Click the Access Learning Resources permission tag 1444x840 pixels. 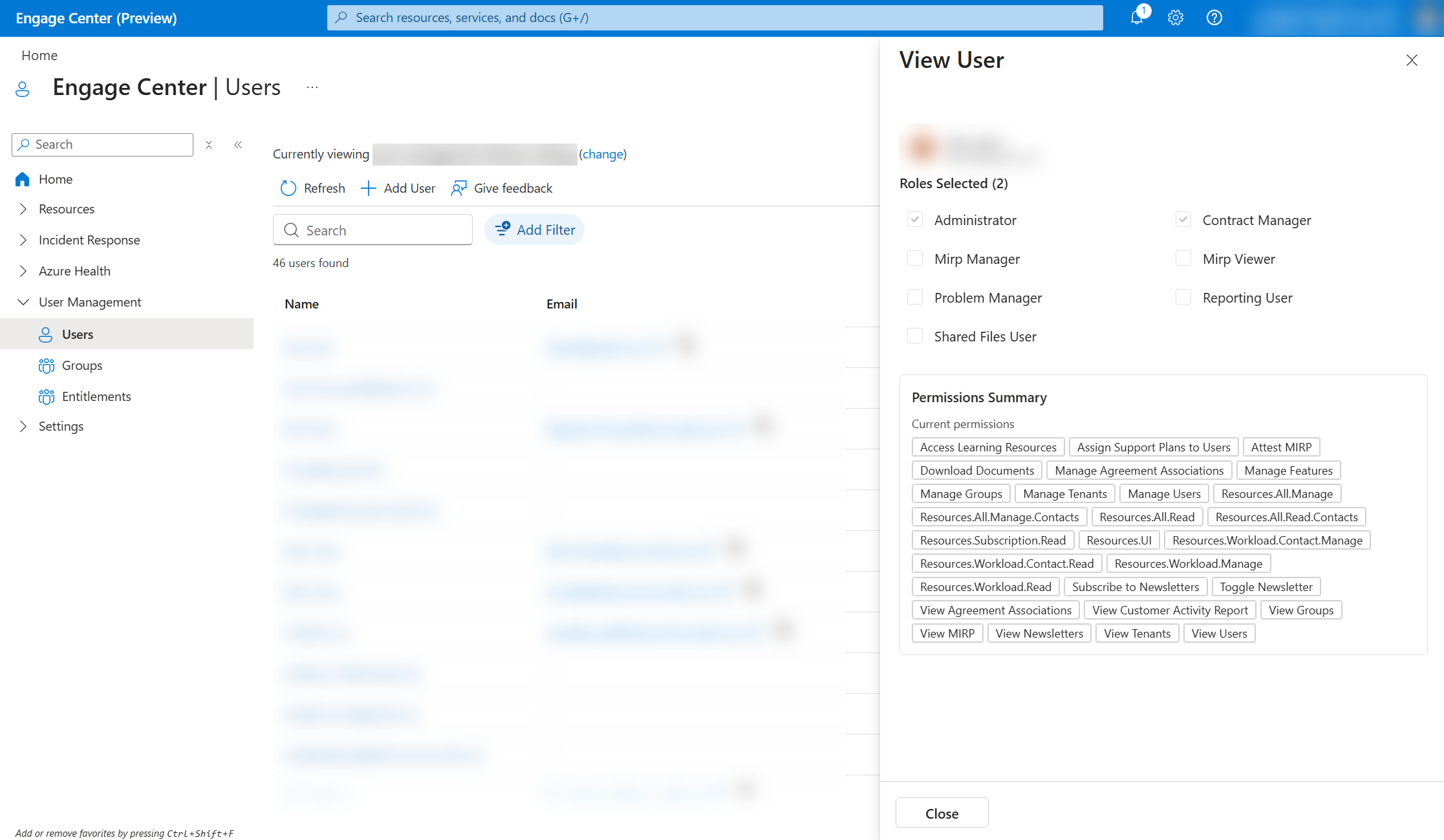pyautogui.click(x=988, y=447)
